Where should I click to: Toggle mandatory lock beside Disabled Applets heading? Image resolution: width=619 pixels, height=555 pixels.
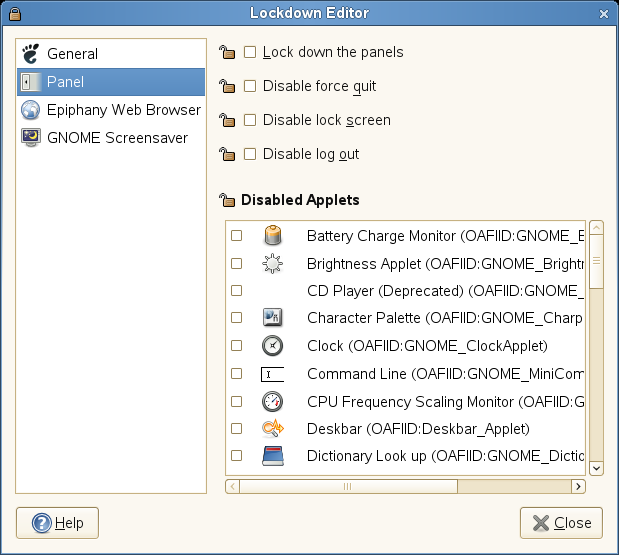[x=227, y=200]
